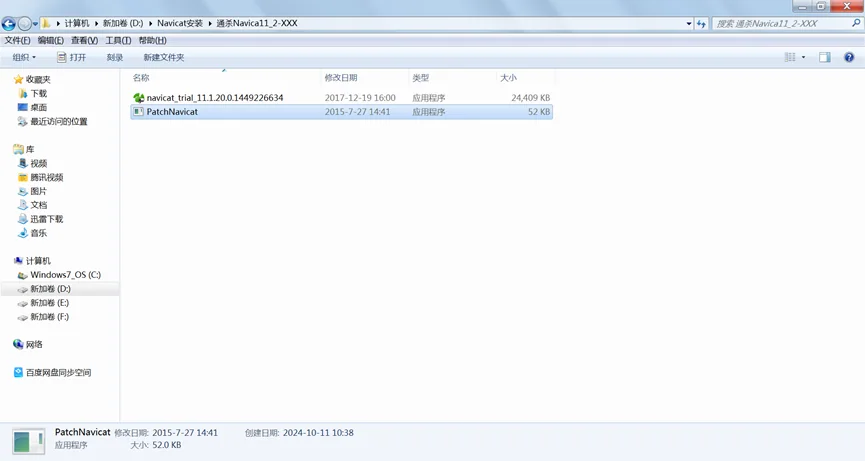
Task: Open the 查看(V) menu
Action: [84, 40]
